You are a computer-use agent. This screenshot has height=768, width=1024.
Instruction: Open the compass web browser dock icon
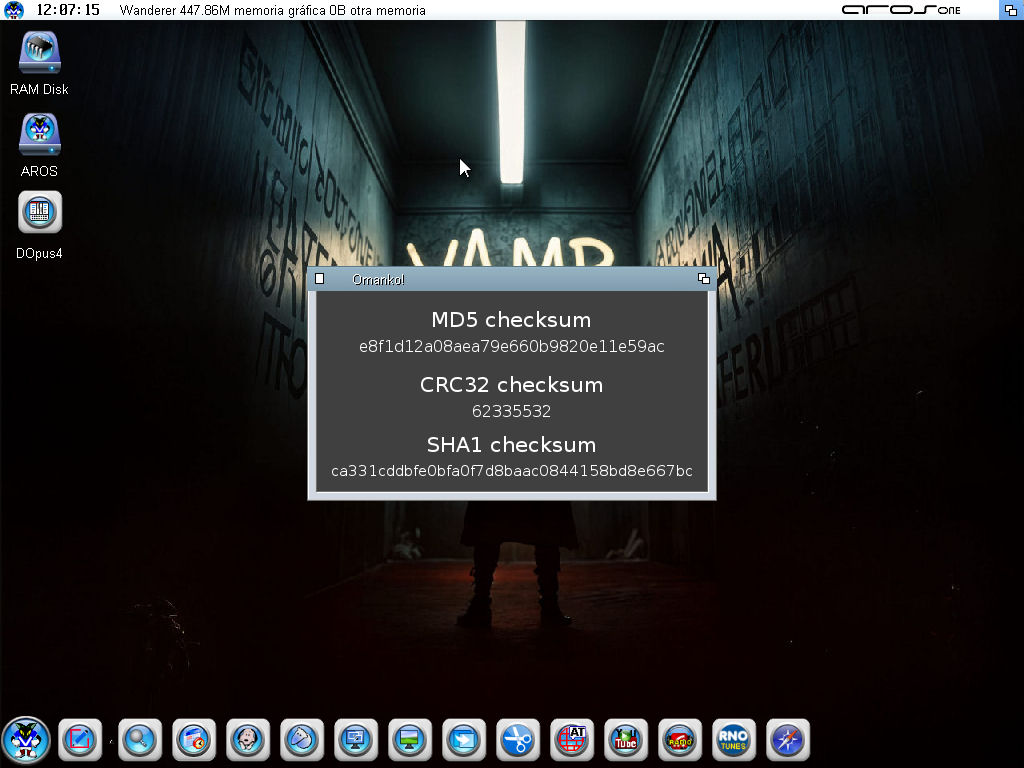pos(787,740)
